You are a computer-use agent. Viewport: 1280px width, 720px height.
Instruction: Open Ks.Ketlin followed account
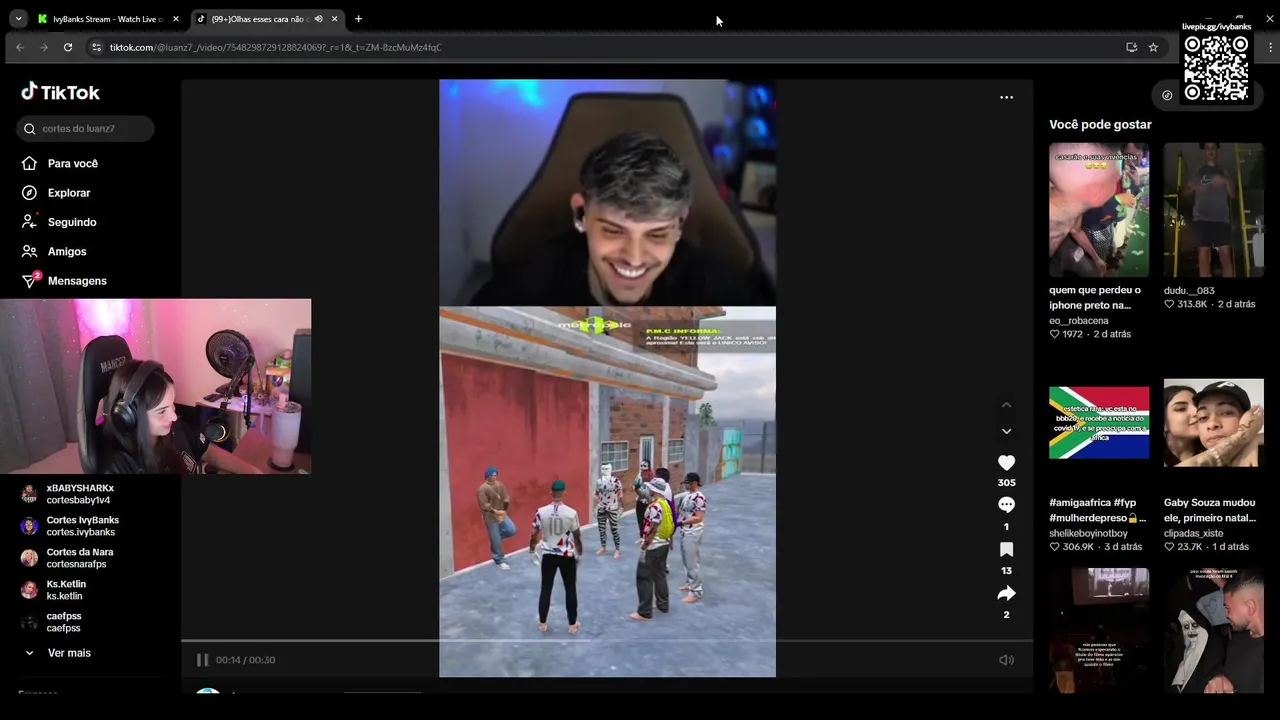[x=66, y=590]
